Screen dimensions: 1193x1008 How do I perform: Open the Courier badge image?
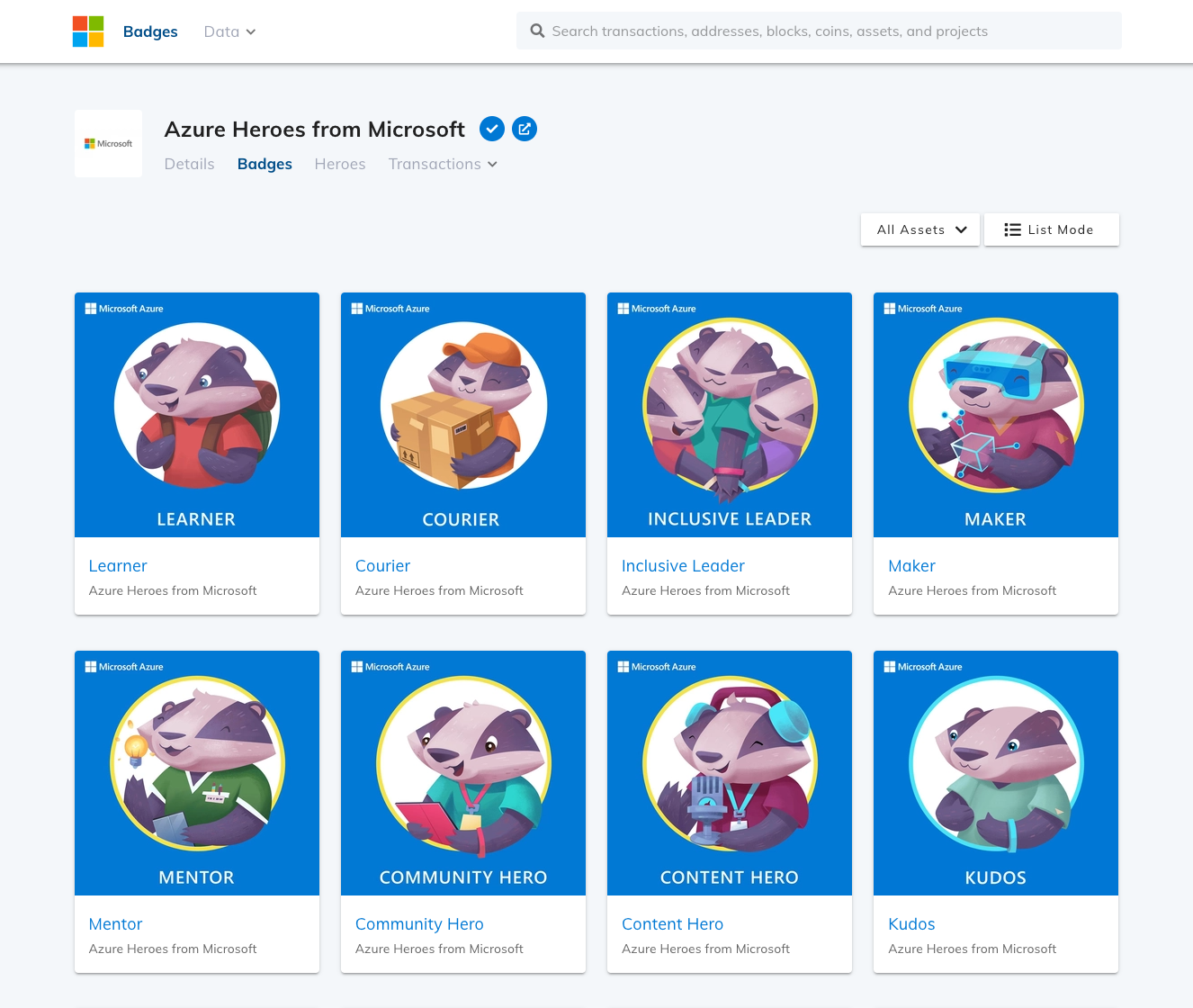[x=463, y=415]
